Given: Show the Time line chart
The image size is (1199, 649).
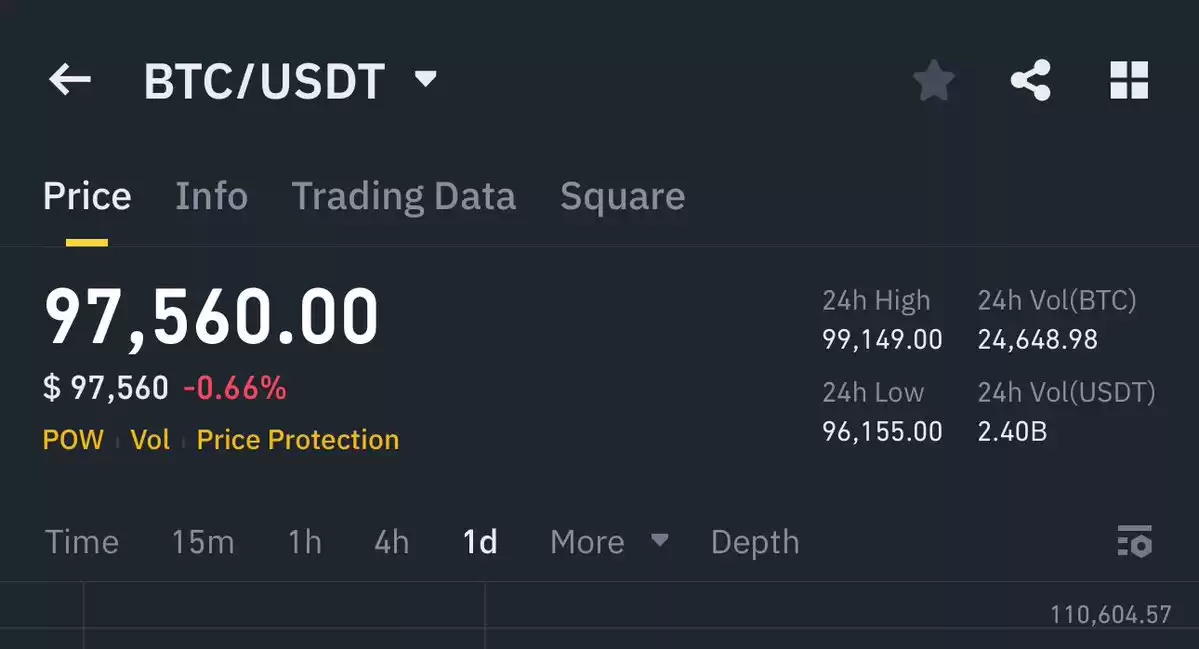Looking at the screenshot, I should (82, 542).
